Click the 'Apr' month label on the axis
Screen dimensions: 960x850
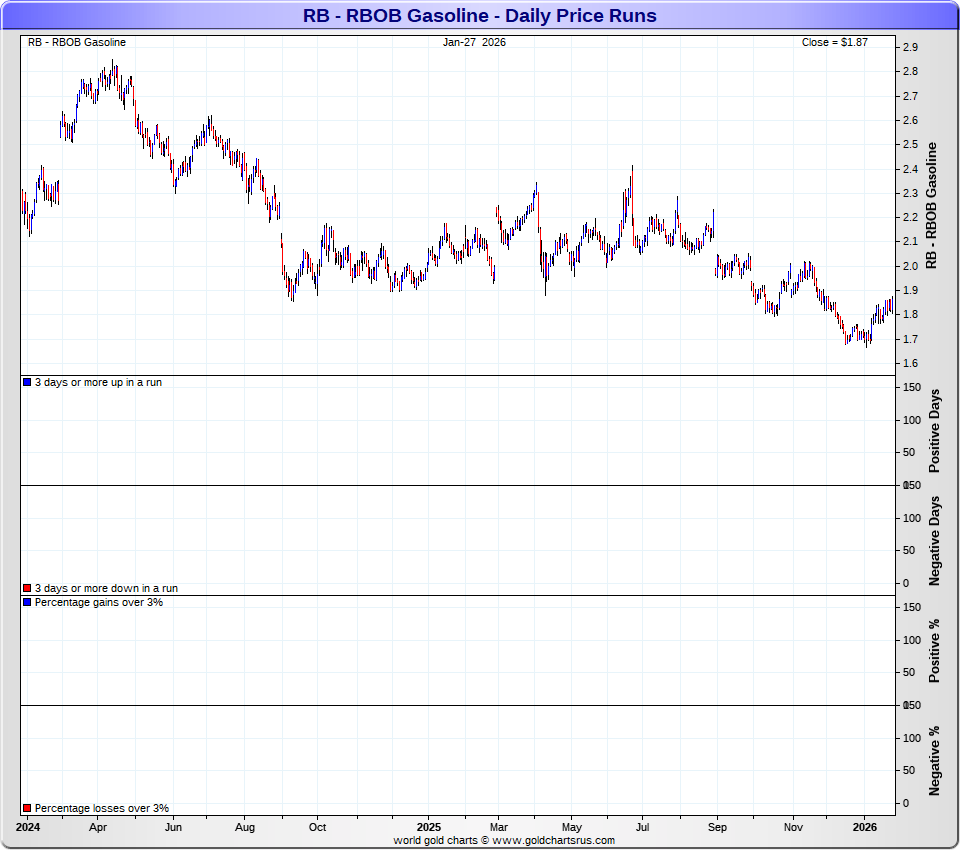pos(98,828)
